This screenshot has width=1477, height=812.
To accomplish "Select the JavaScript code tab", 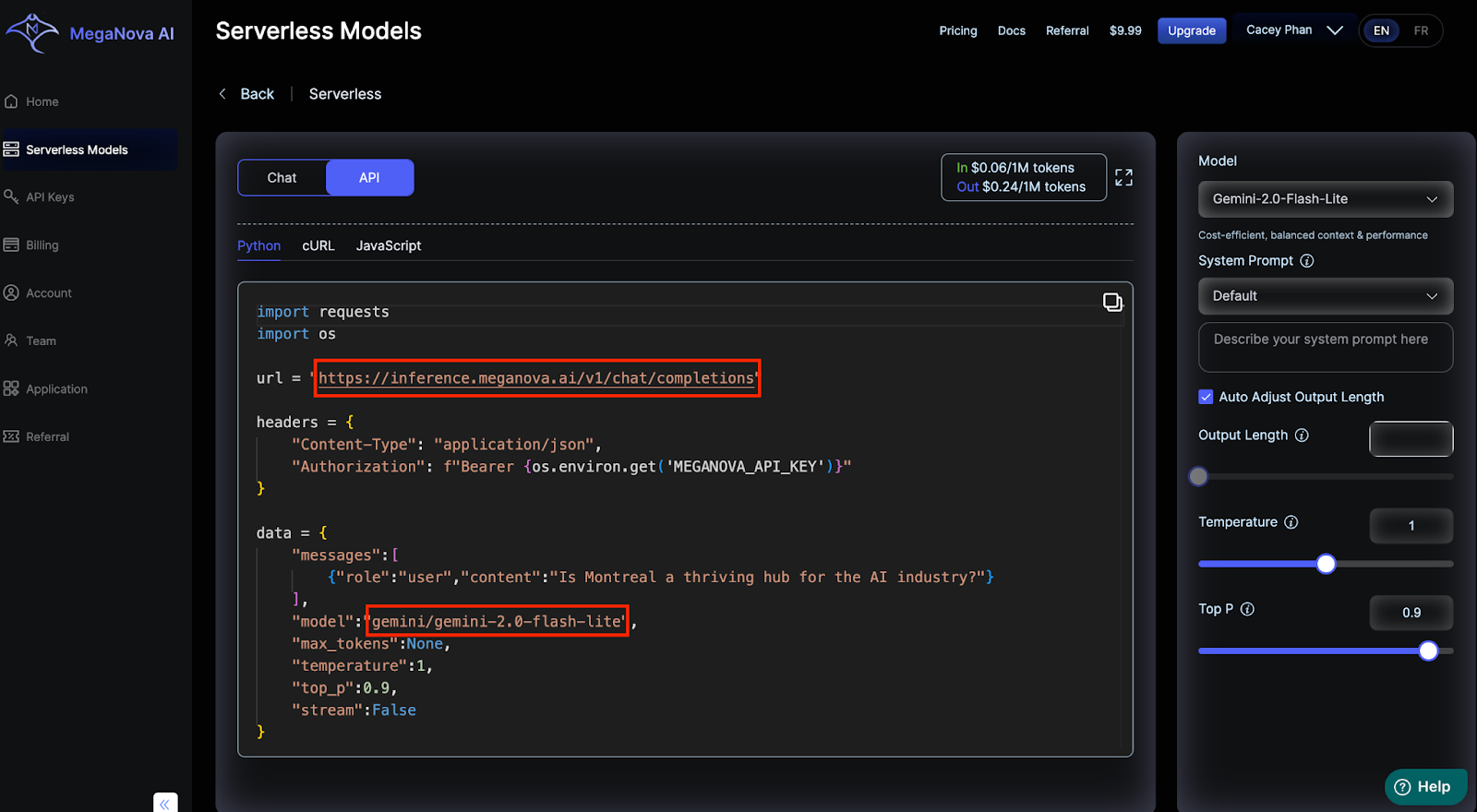I will click(389, 245).
